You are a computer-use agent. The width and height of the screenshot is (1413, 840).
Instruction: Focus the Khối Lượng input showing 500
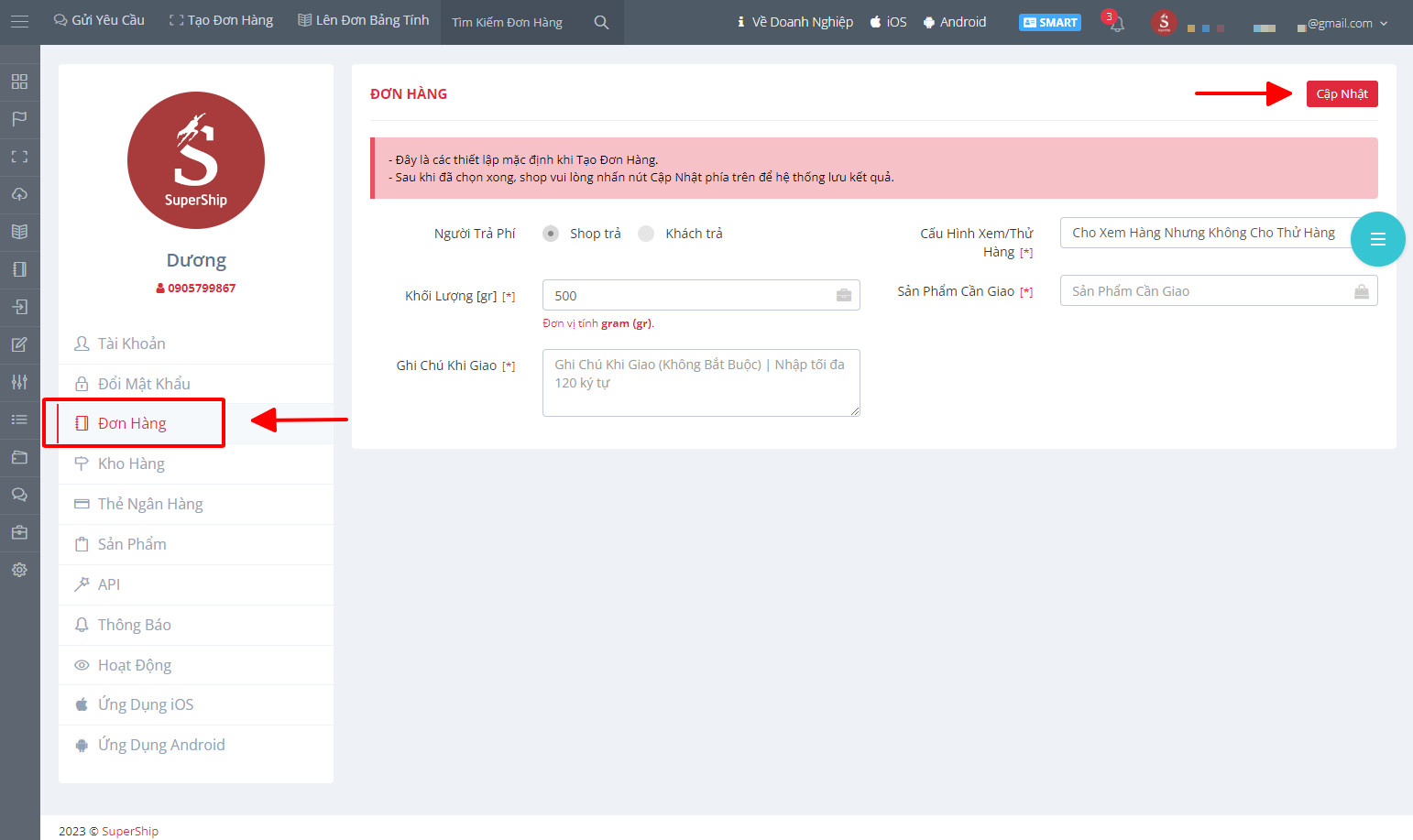click(701, 295)
